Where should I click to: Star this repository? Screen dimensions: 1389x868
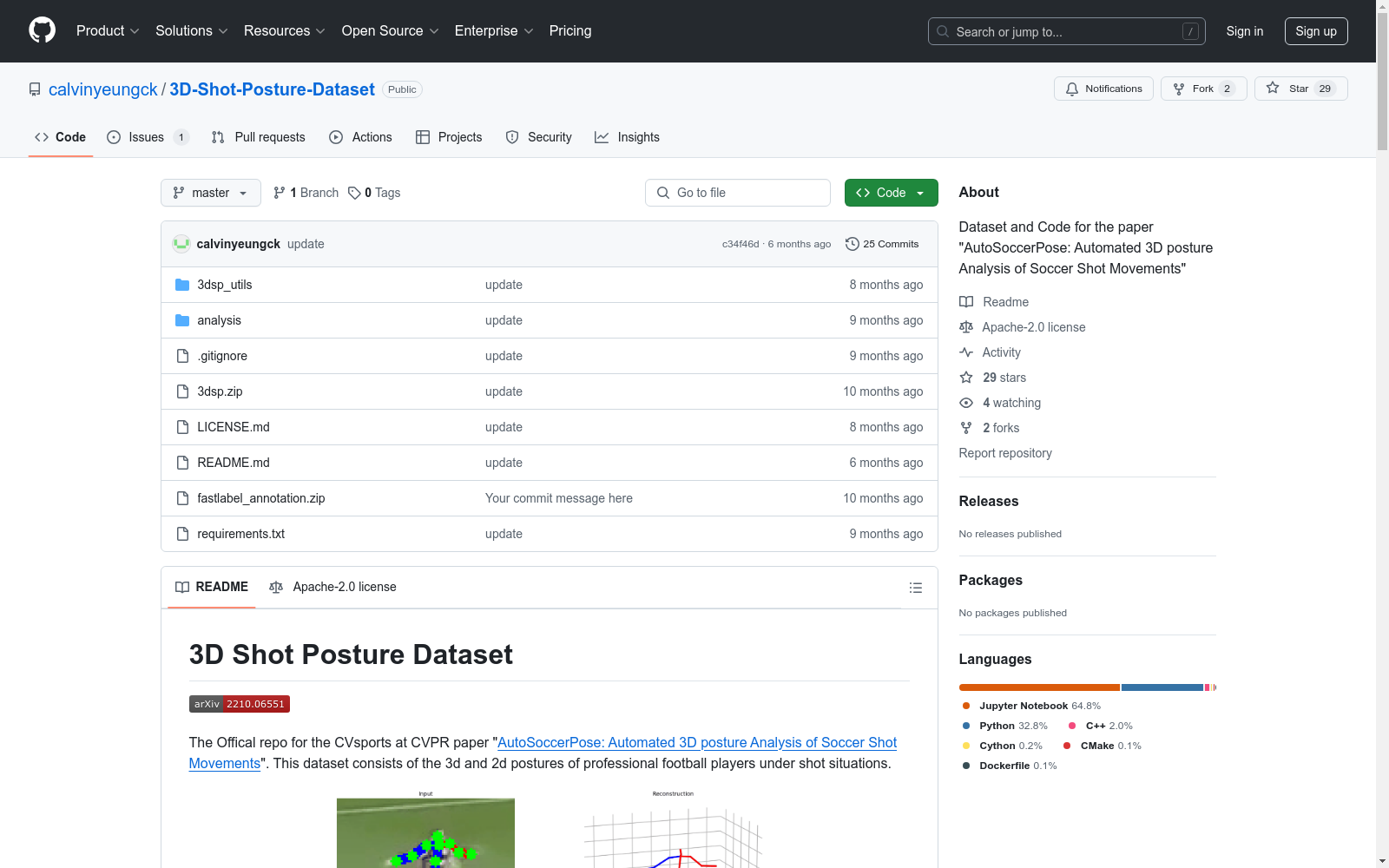pyautogui.click(x=1300, y=89)
